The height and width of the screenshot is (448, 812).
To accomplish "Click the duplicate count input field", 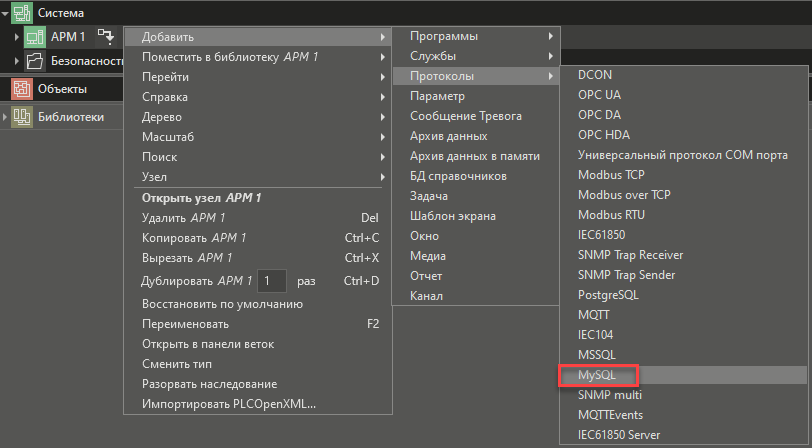I will (x=272, y=281).
